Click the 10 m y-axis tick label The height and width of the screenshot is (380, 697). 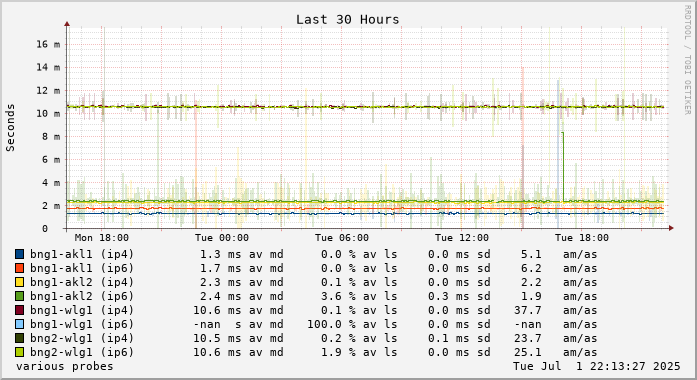(x=48, y=113)
